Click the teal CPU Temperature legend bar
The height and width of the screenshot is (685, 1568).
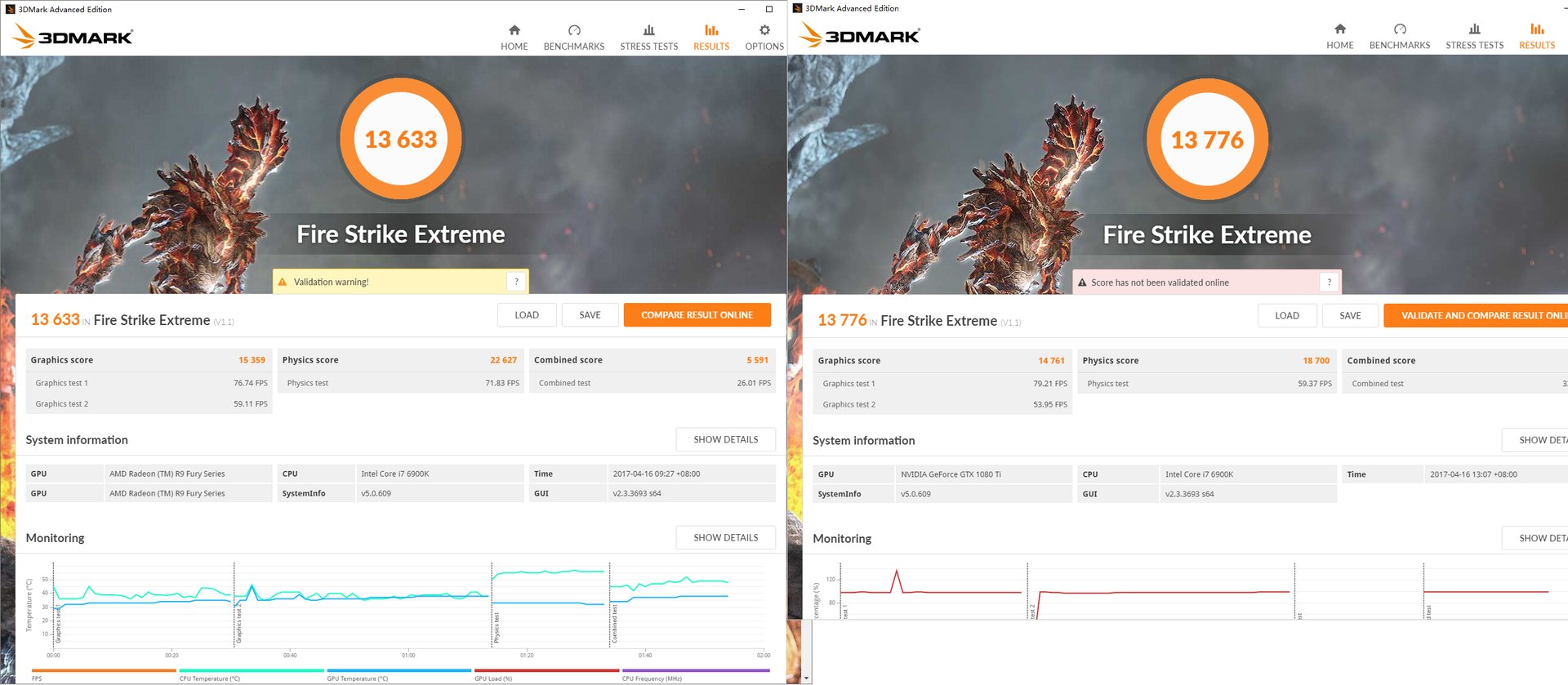(252, 671)
